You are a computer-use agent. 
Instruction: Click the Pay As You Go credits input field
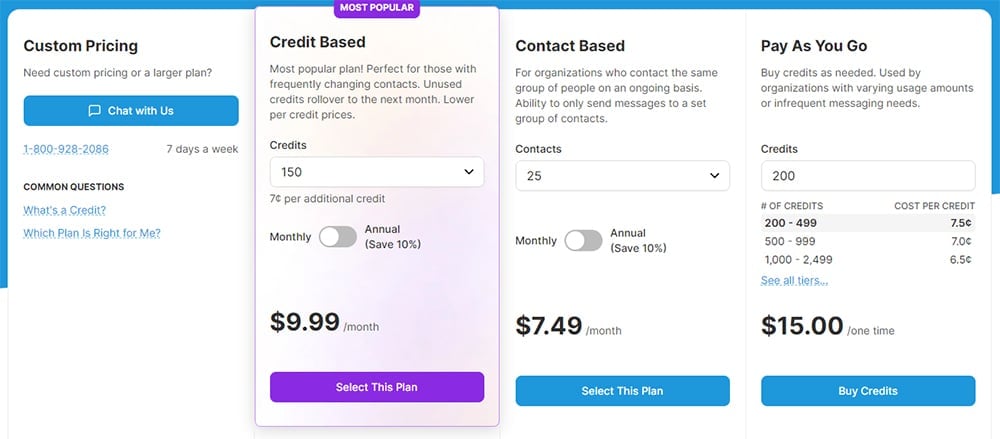pyautogui.click(x=867, y=175)
